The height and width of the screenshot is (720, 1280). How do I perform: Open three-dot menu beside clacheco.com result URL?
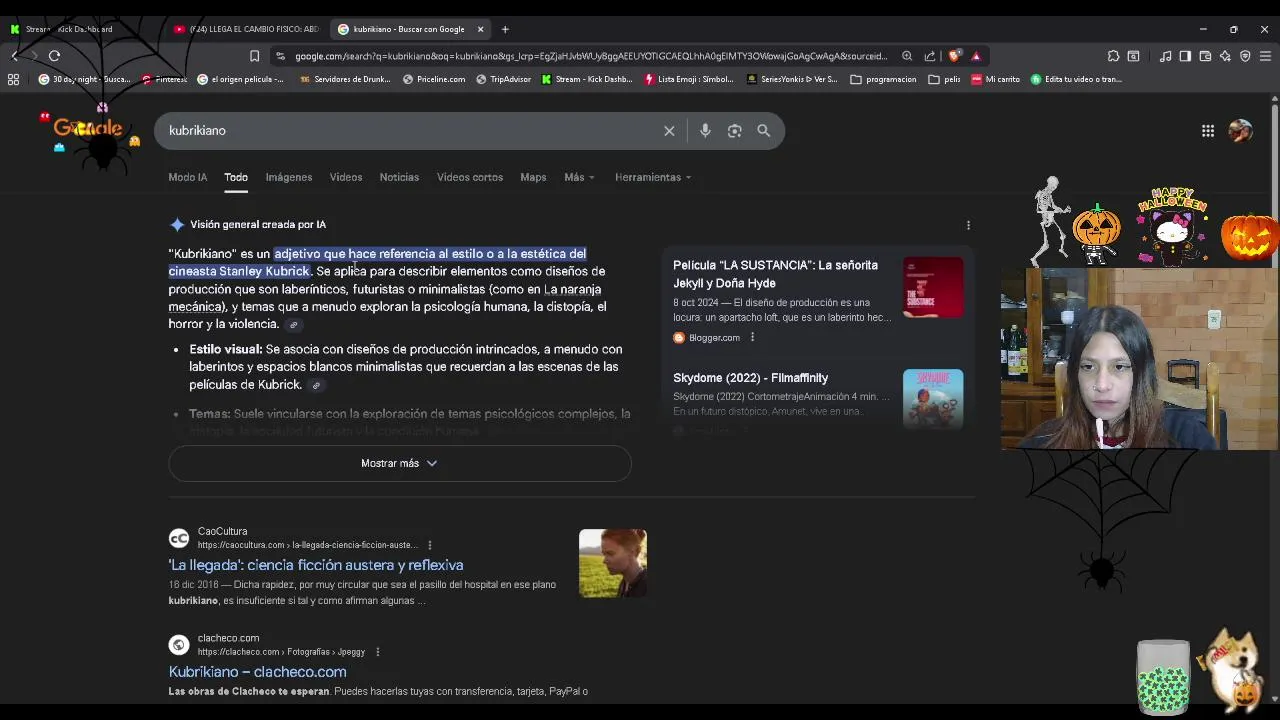(377, 652)
